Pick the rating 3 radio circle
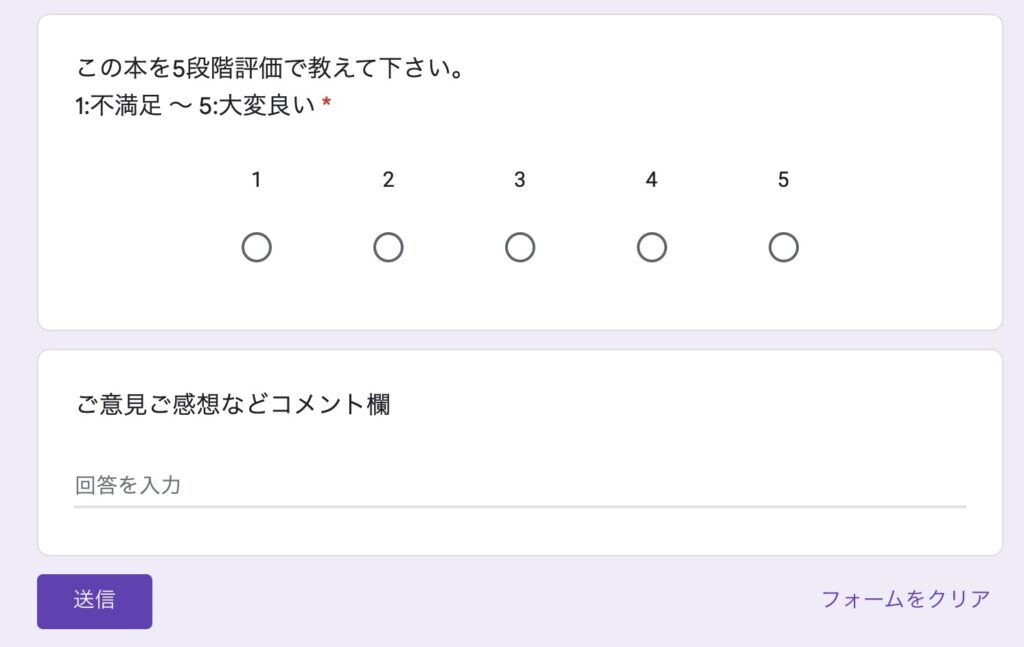The image size is (1024, 647). (520, 247)
